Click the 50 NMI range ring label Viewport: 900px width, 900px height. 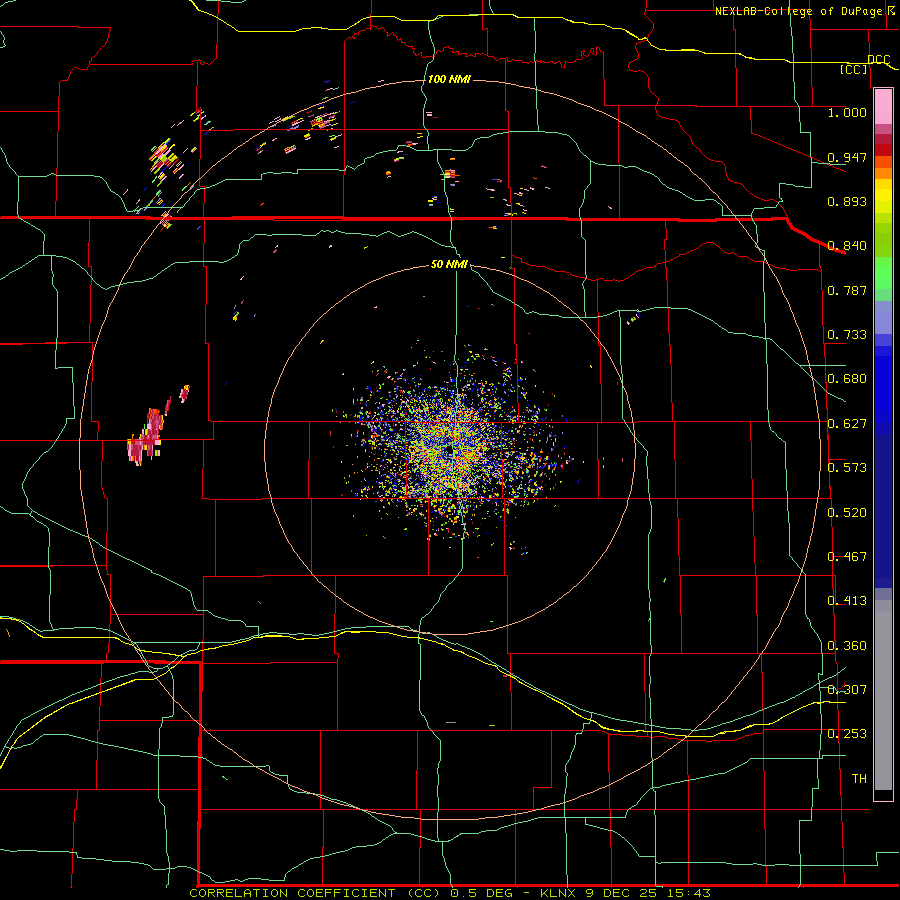449,264
